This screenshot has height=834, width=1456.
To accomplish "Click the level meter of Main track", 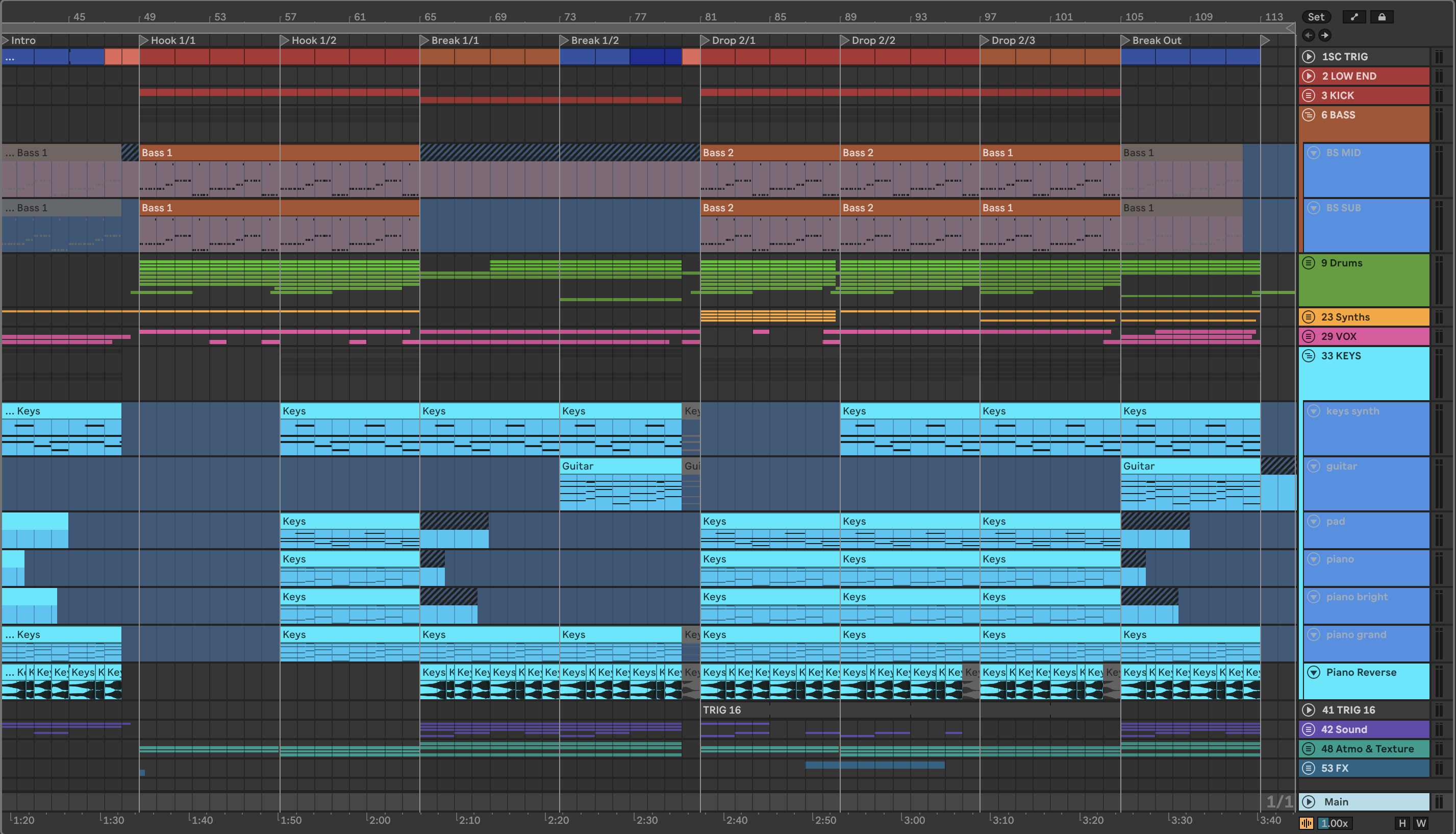I will 1438,802.
